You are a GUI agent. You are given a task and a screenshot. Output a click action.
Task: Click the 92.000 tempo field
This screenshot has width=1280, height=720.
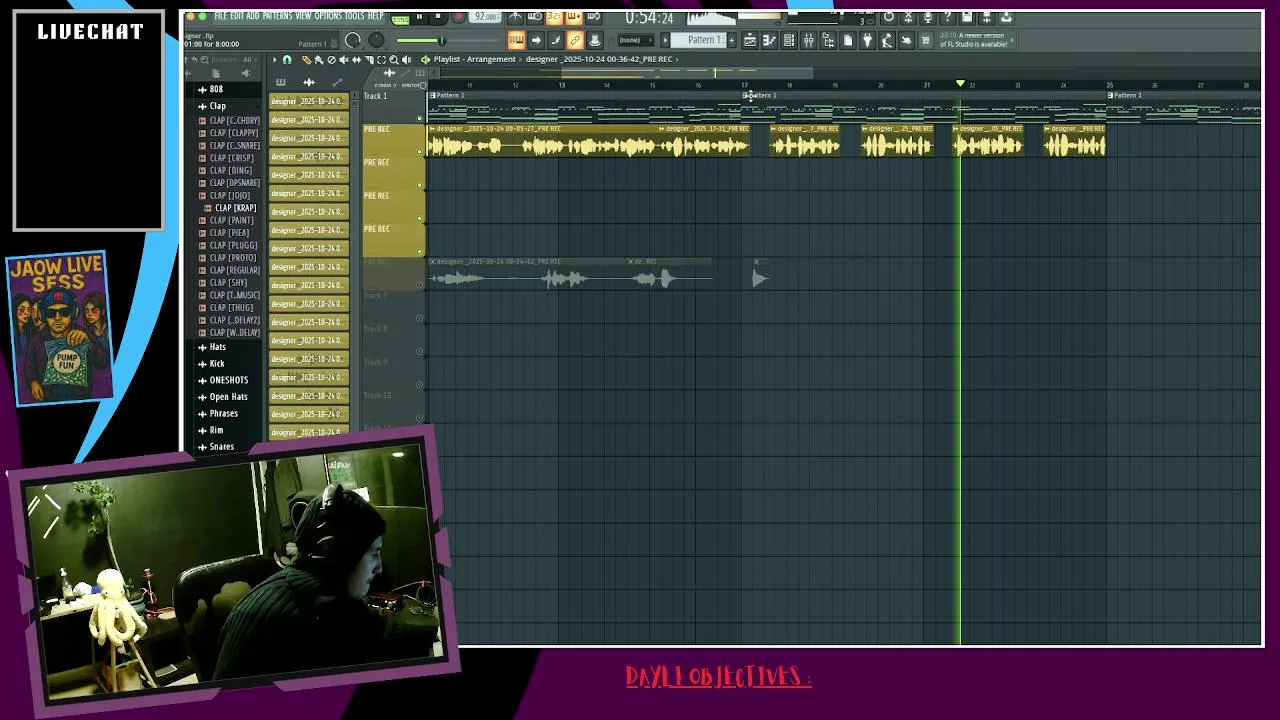[485, 17]
